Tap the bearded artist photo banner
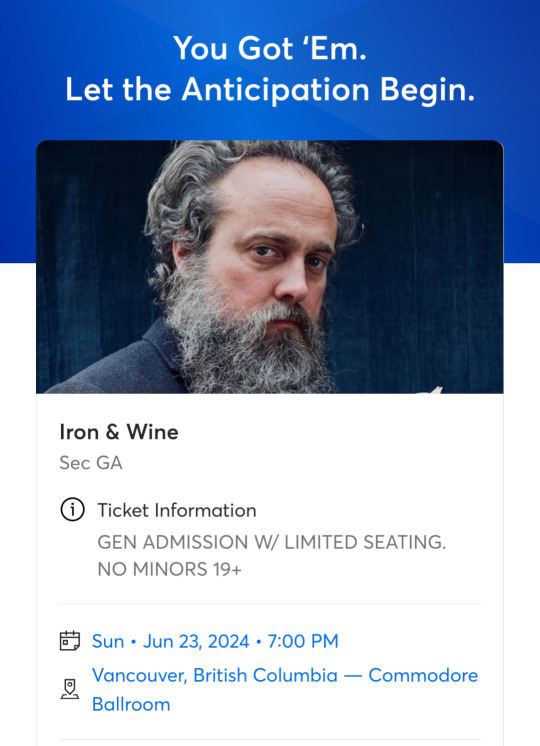This screenshot has width=540, height=746. pyautogui.click(x=270, y=267)
